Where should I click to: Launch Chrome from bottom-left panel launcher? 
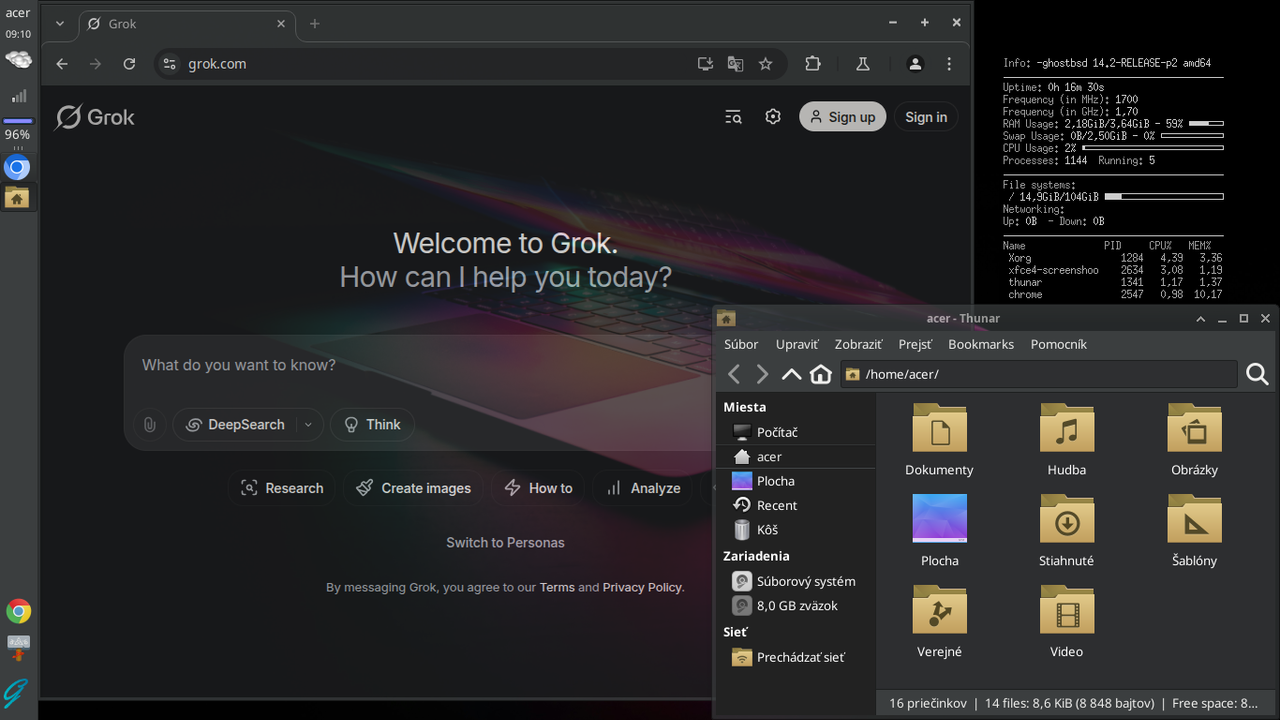coord(18,611)
